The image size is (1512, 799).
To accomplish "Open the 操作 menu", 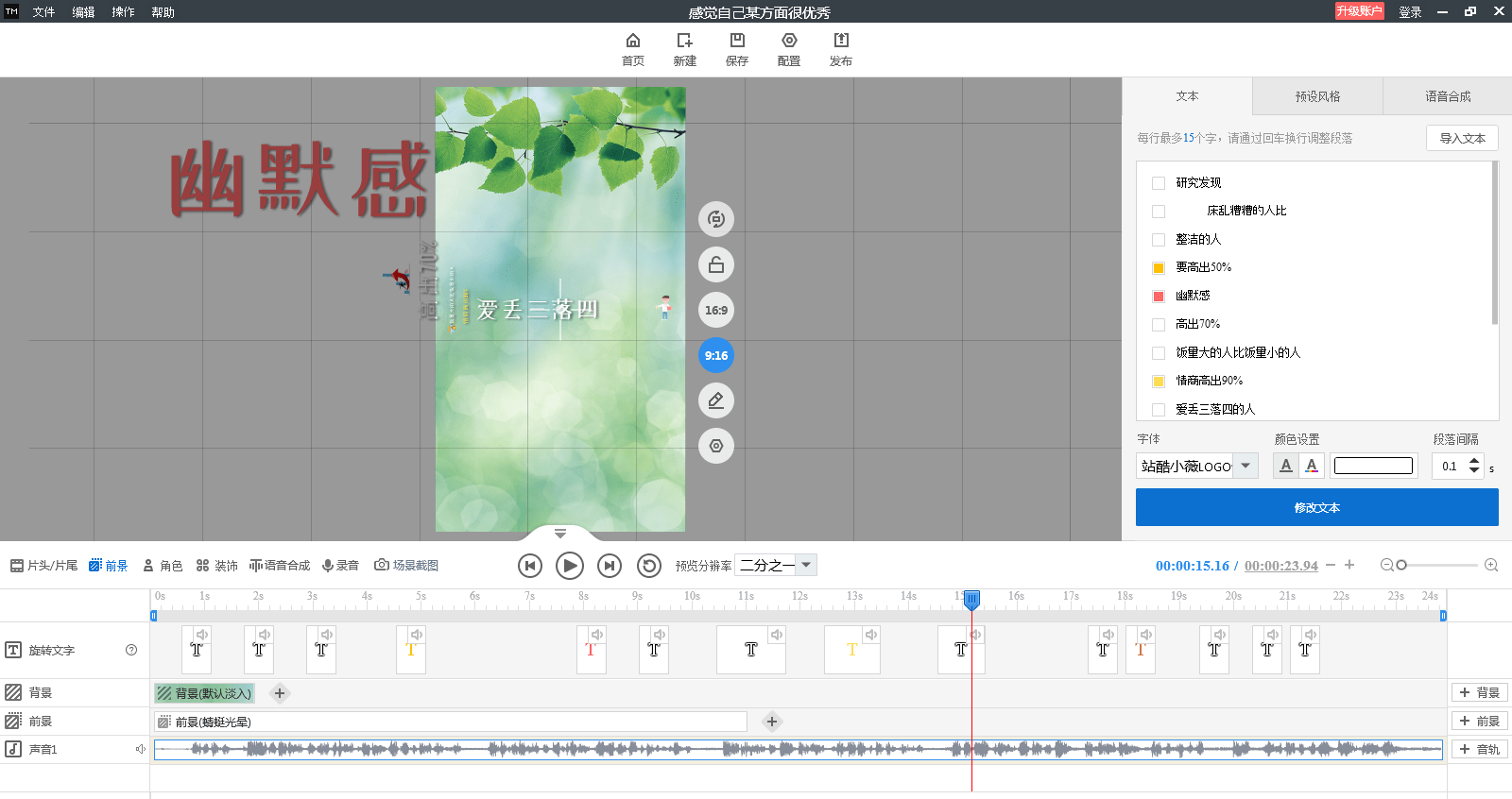I will tap(123, 12).
